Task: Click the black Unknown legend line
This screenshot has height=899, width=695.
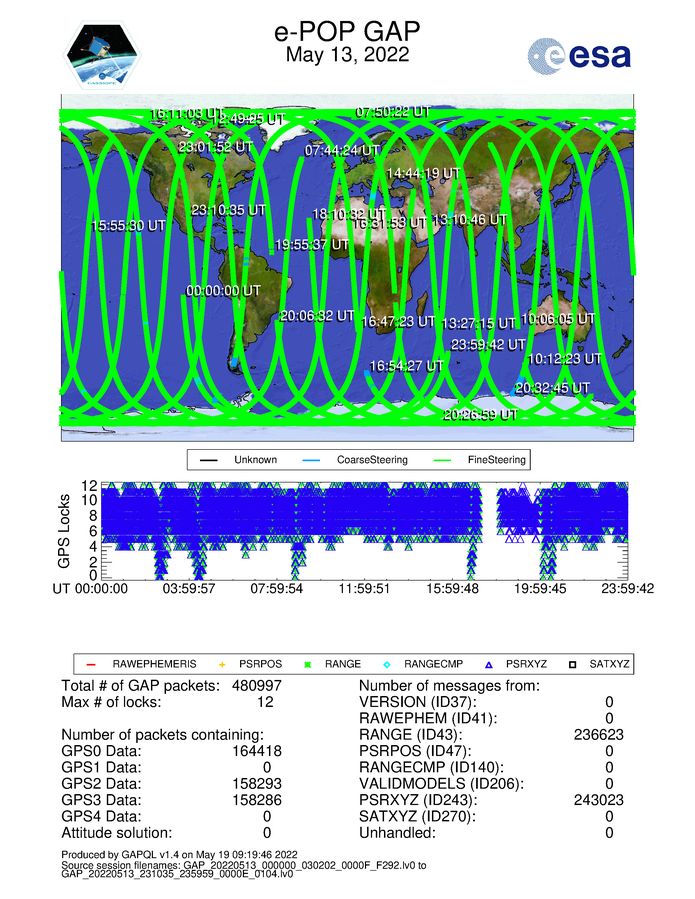Action: click(210, 460)
